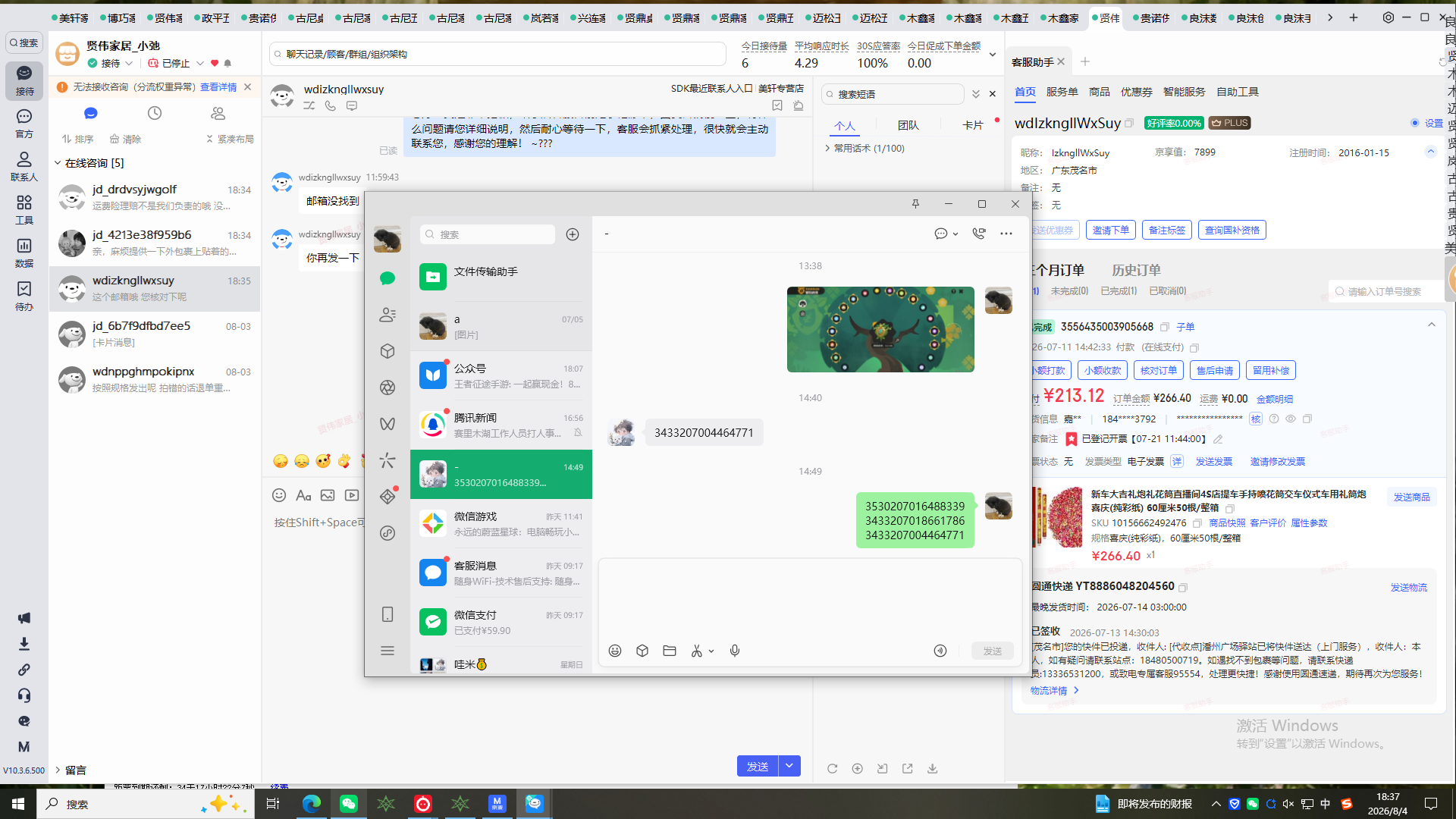Open the 官方 official messages sidebar icon
The height and width of the screenshot is (819, 1456).
(24, 123)
